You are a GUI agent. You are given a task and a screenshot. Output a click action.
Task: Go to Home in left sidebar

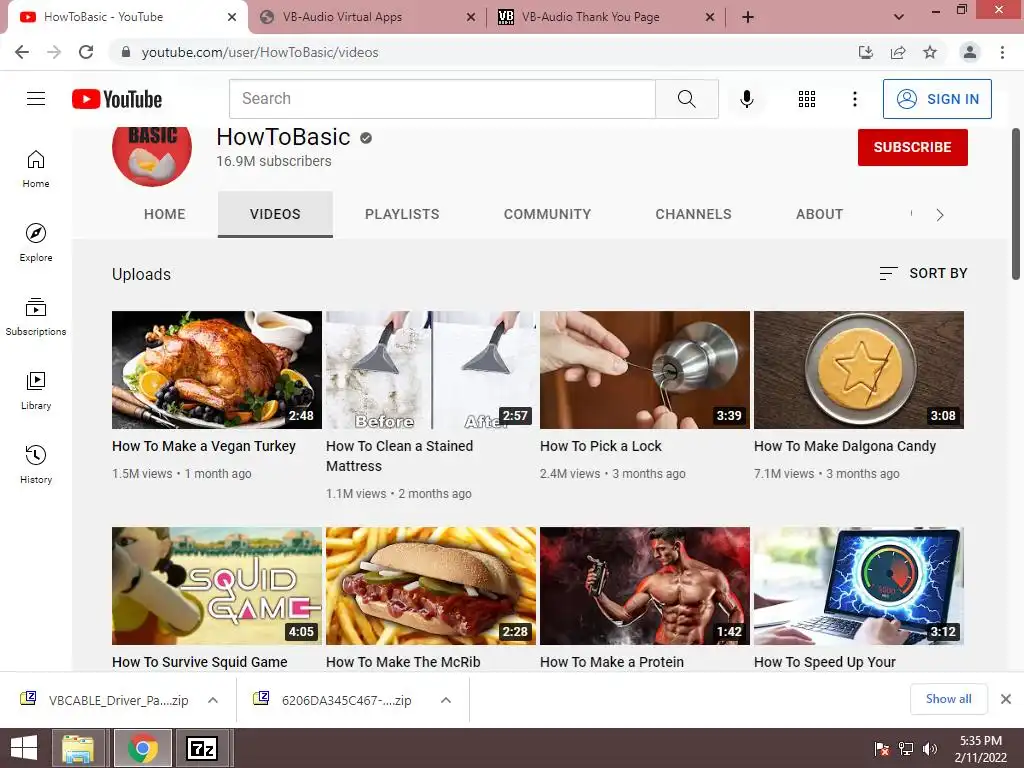point(36,169)
